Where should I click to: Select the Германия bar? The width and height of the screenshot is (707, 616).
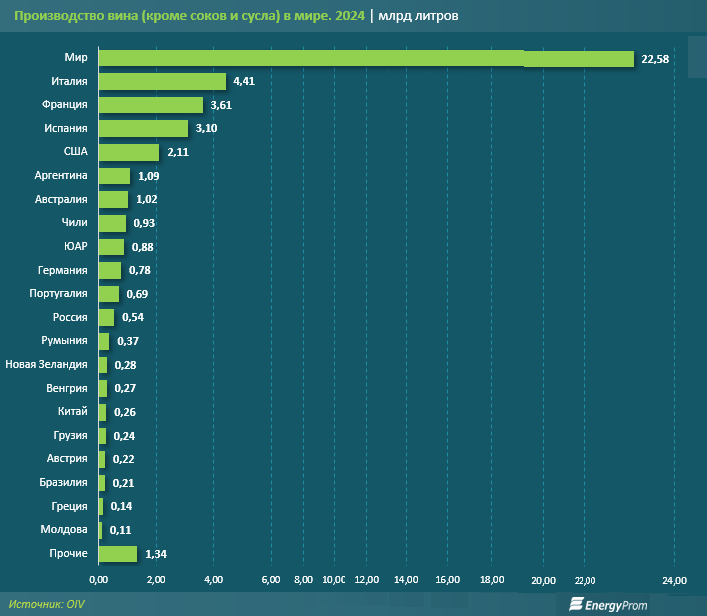tap(109, 271)
